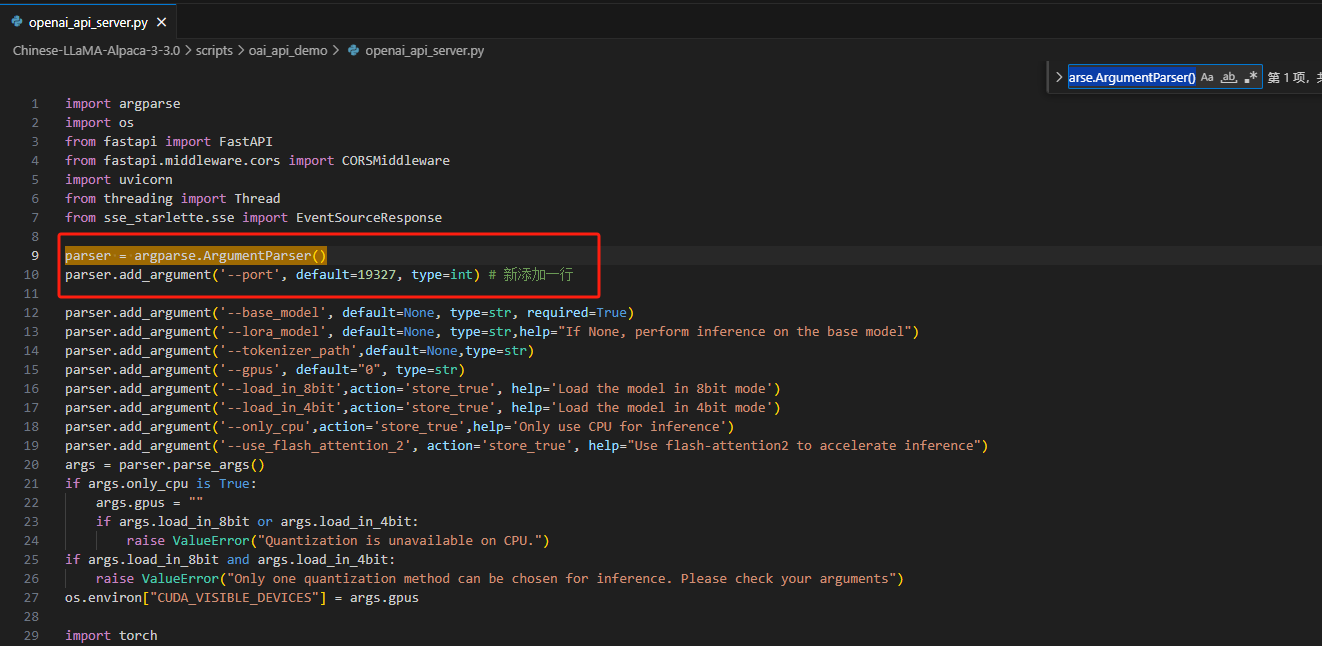Click on 'import os' on line 2
The image size is (1322, 646).
[x=100, y=123]
